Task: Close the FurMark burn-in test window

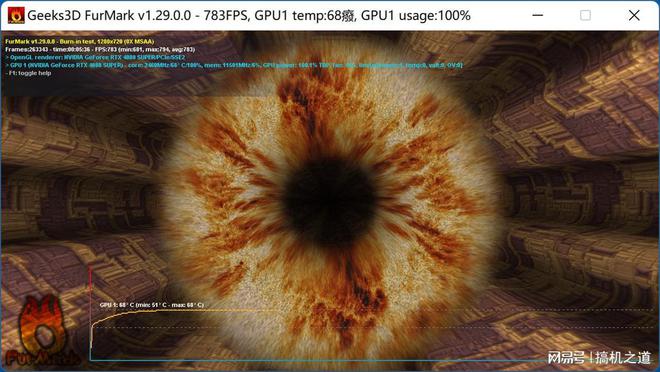Action: 634,15
